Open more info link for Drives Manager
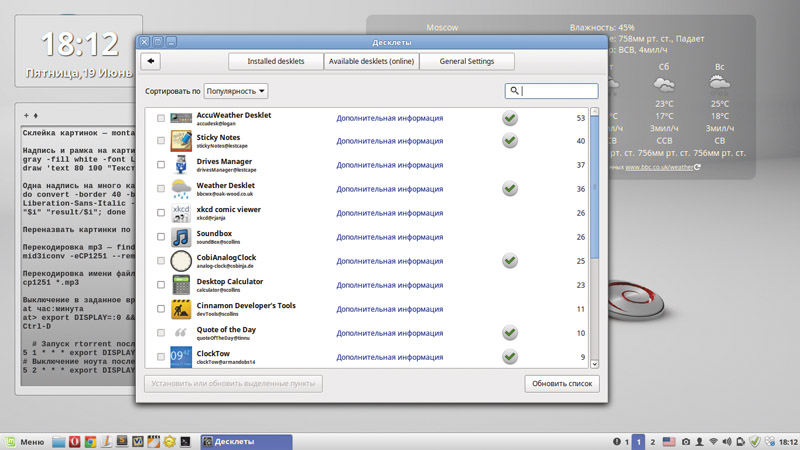Screen dimensions: 800x450 click(389, 165)
